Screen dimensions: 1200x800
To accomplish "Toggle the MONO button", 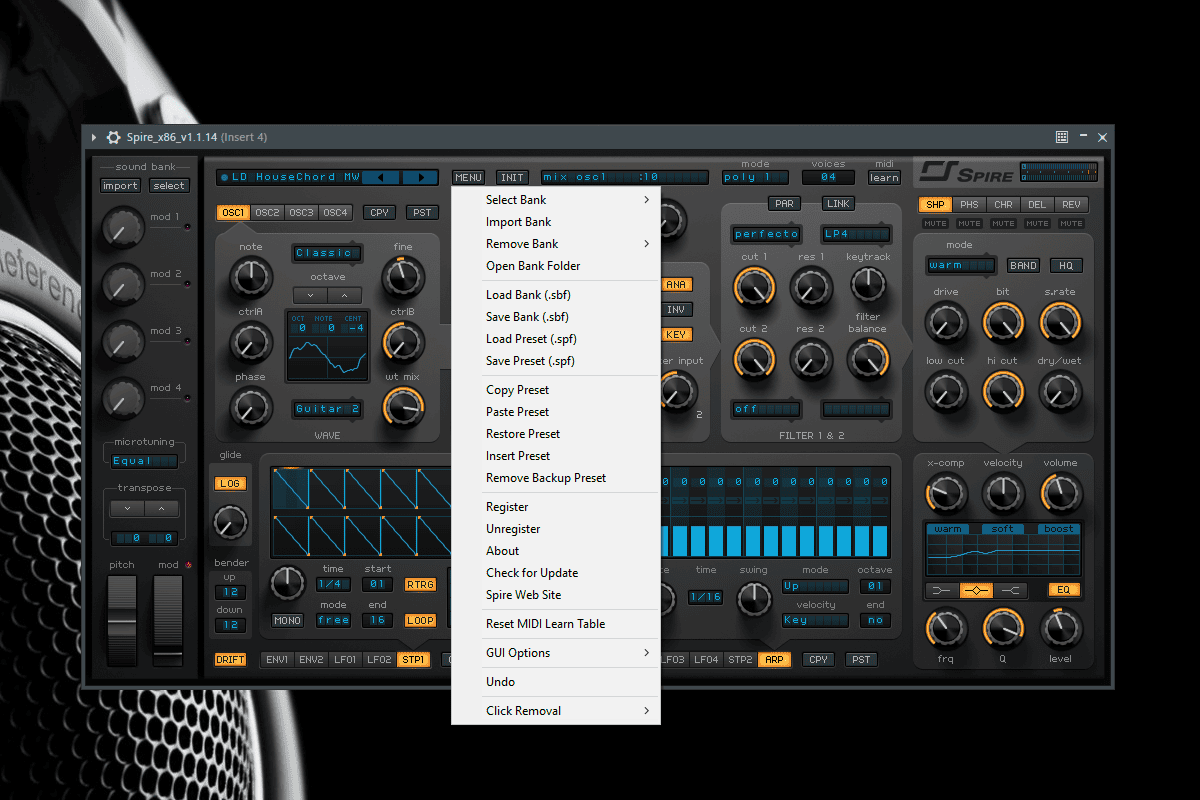I will pyautogui.click(x=288, y=621).
